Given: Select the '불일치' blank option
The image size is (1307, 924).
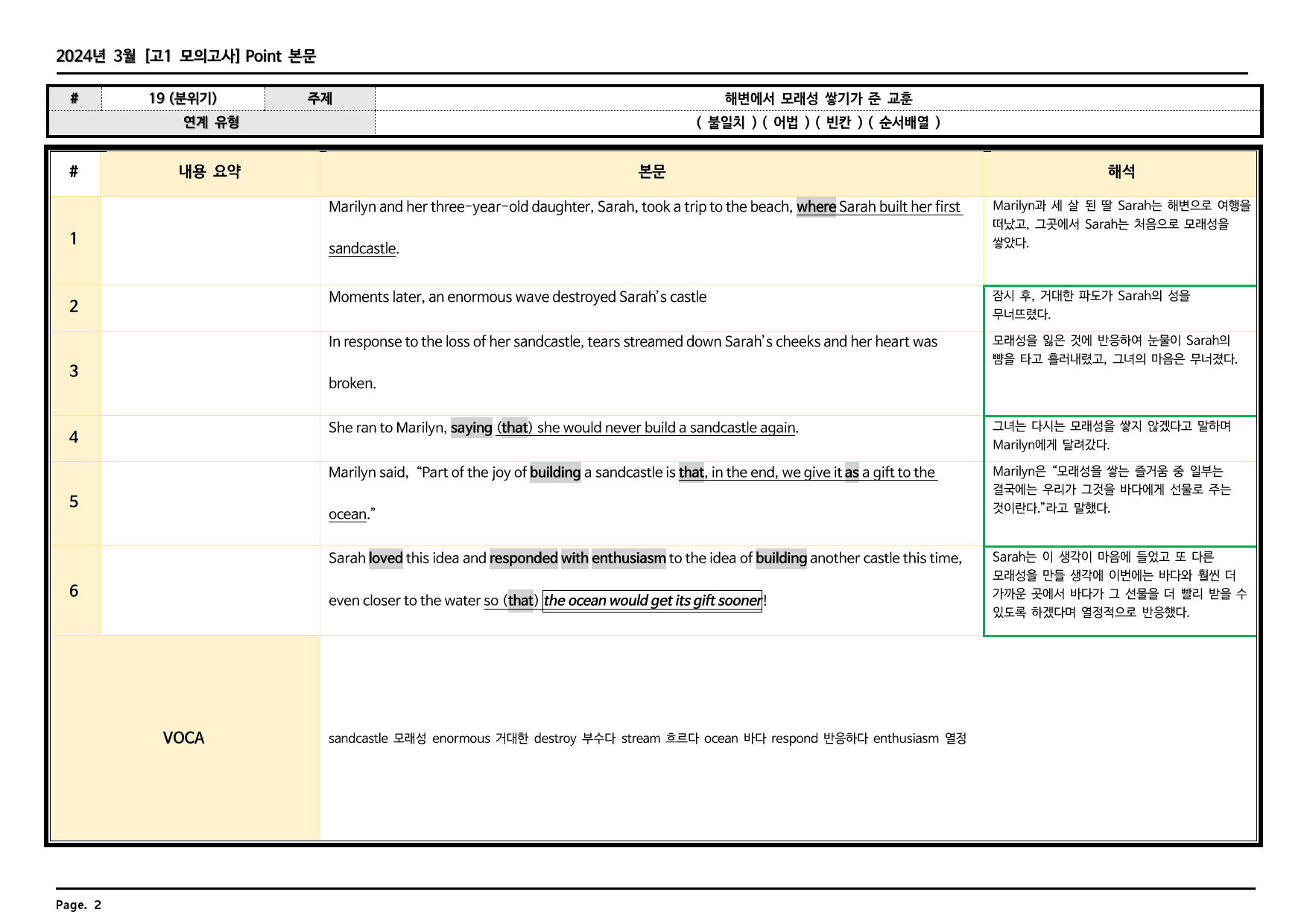Looking at the screenshot, I should [726, 122].
